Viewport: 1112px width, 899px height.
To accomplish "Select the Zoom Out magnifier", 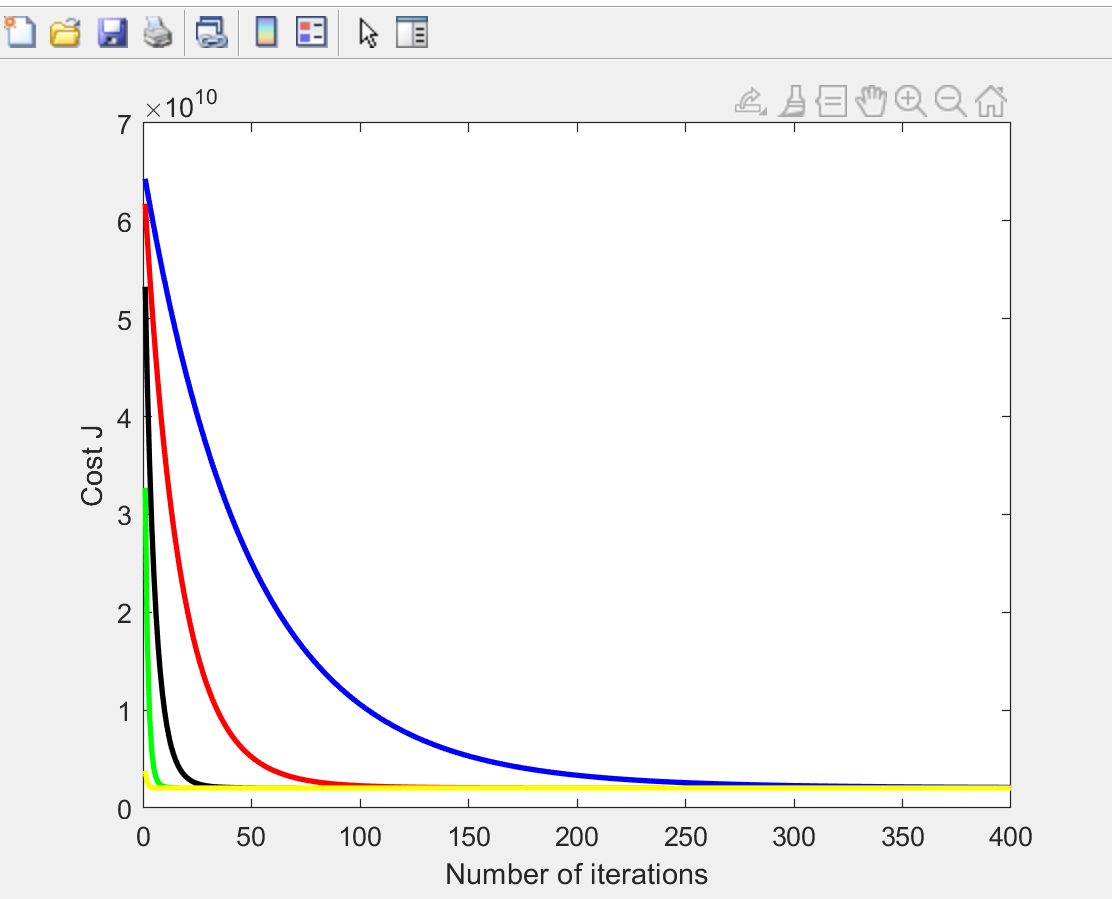I will point(950,100).
